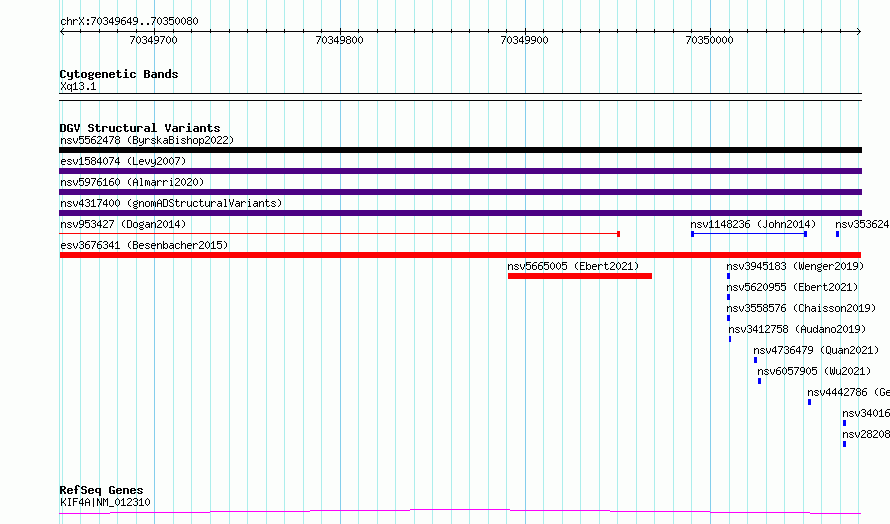This screenshot has width=890, height=524.
Task: Click the nsv353624 variant label
Action: click(862, 224)
